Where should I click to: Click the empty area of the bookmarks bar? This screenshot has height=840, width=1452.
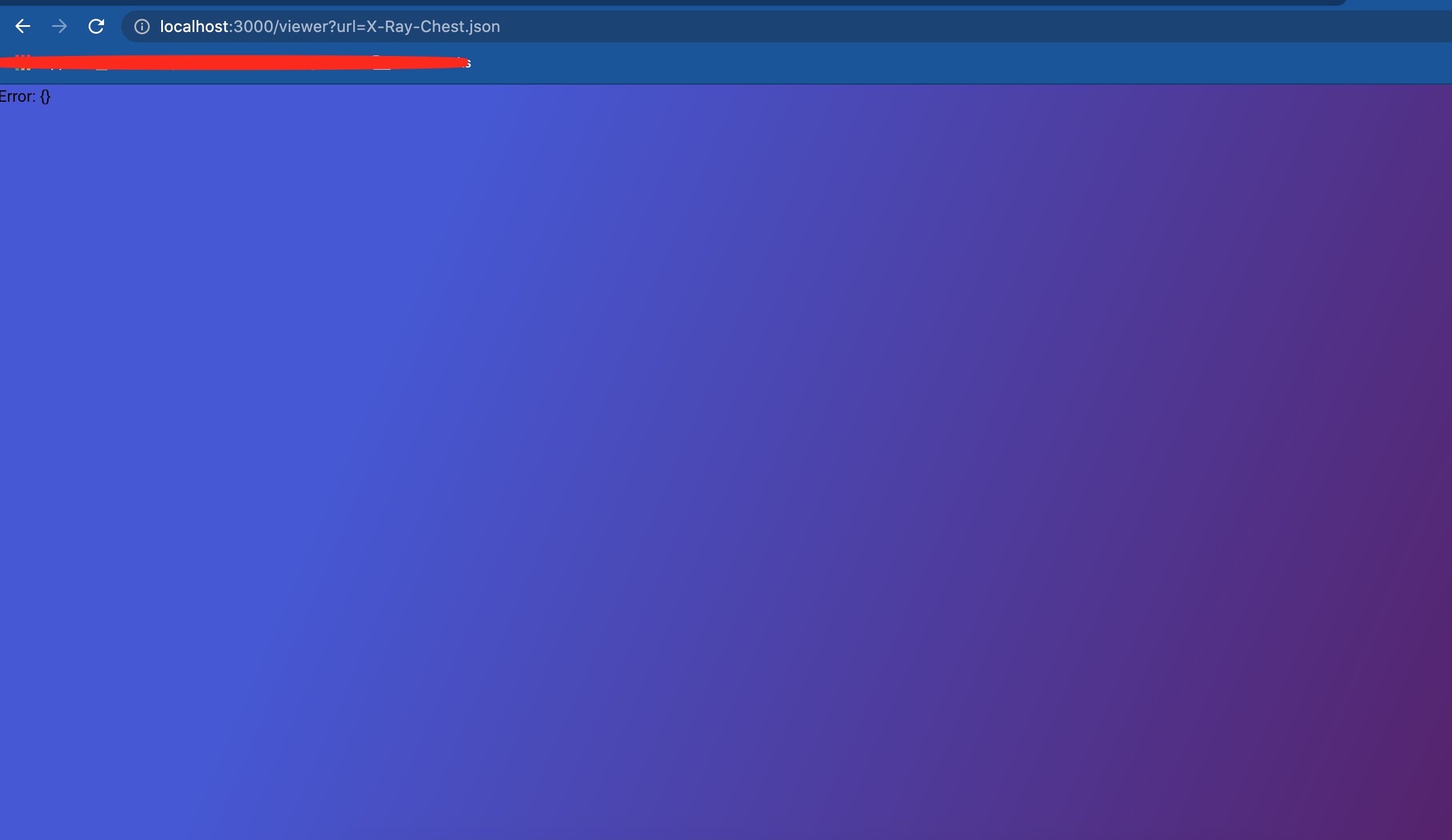pos(922,63)
